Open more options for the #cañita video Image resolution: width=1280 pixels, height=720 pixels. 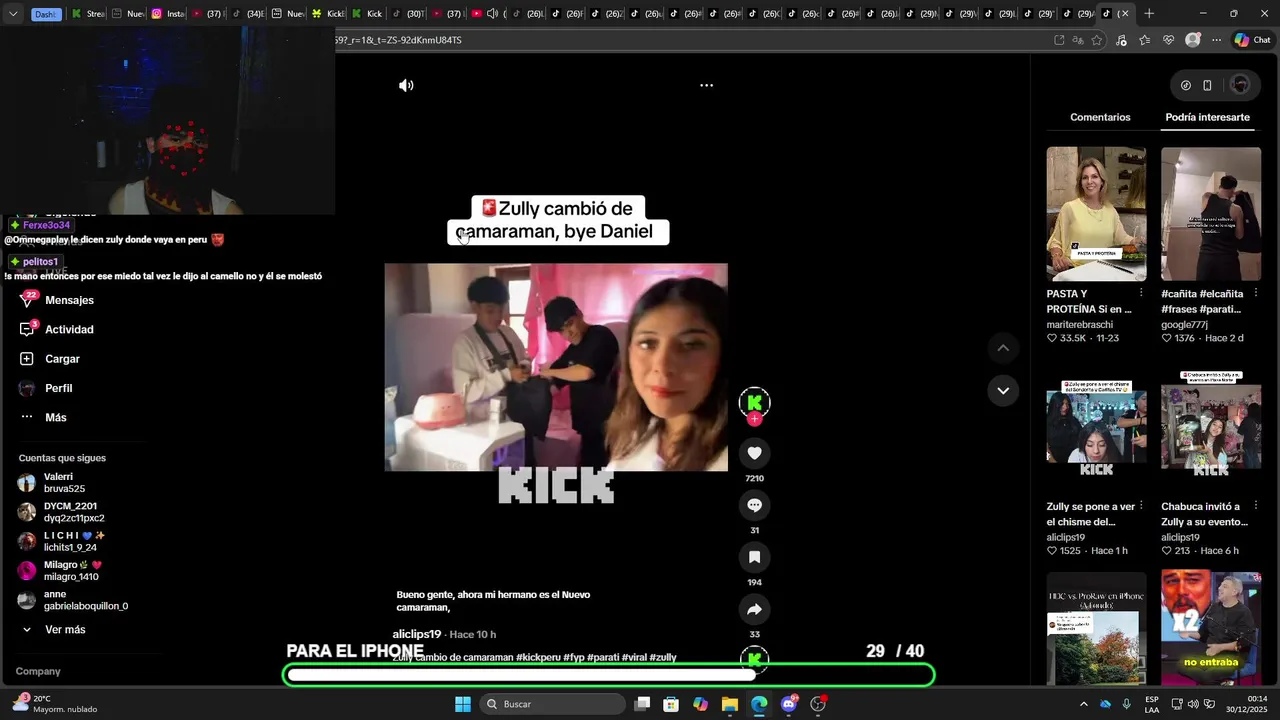click(x=1255, y=293)
